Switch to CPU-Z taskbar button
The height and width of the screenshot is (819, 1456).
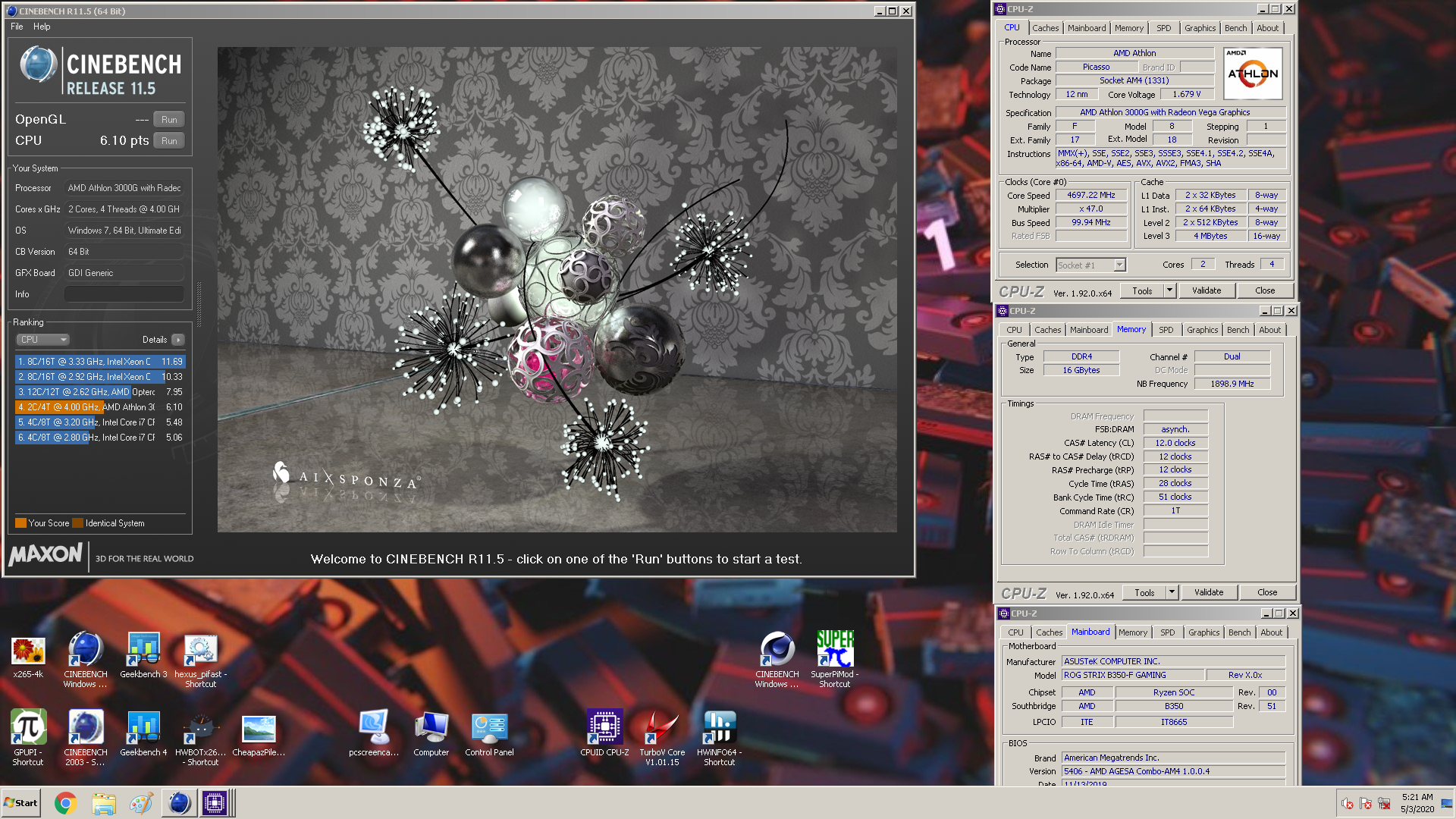click(215, 803)
